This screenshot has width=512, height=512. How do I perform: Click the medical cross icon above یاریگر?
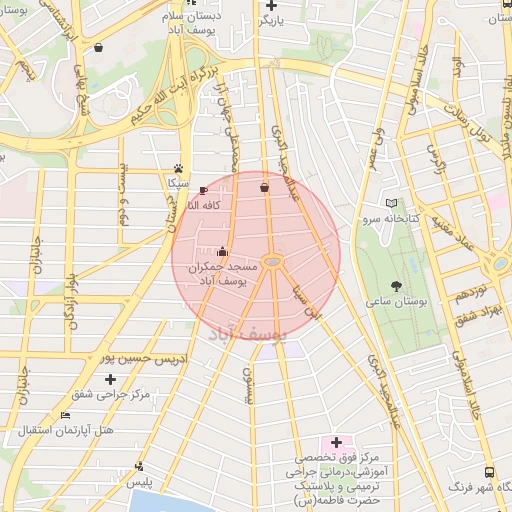click(x=271, y=5)
